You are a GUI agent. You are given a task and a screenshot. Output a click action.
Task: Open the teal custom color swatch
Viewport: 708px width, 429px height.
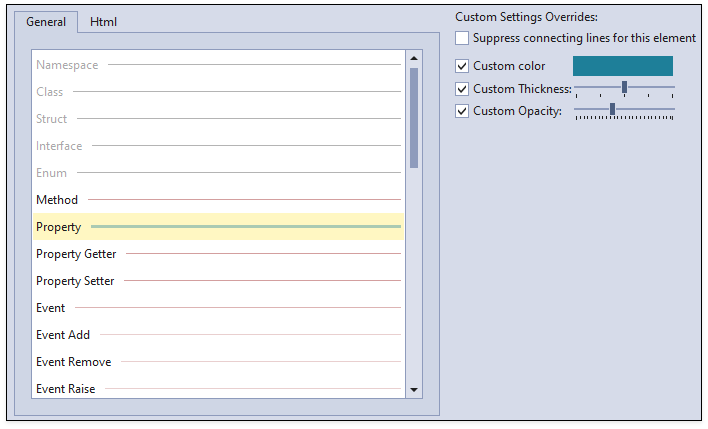[623, 66]
